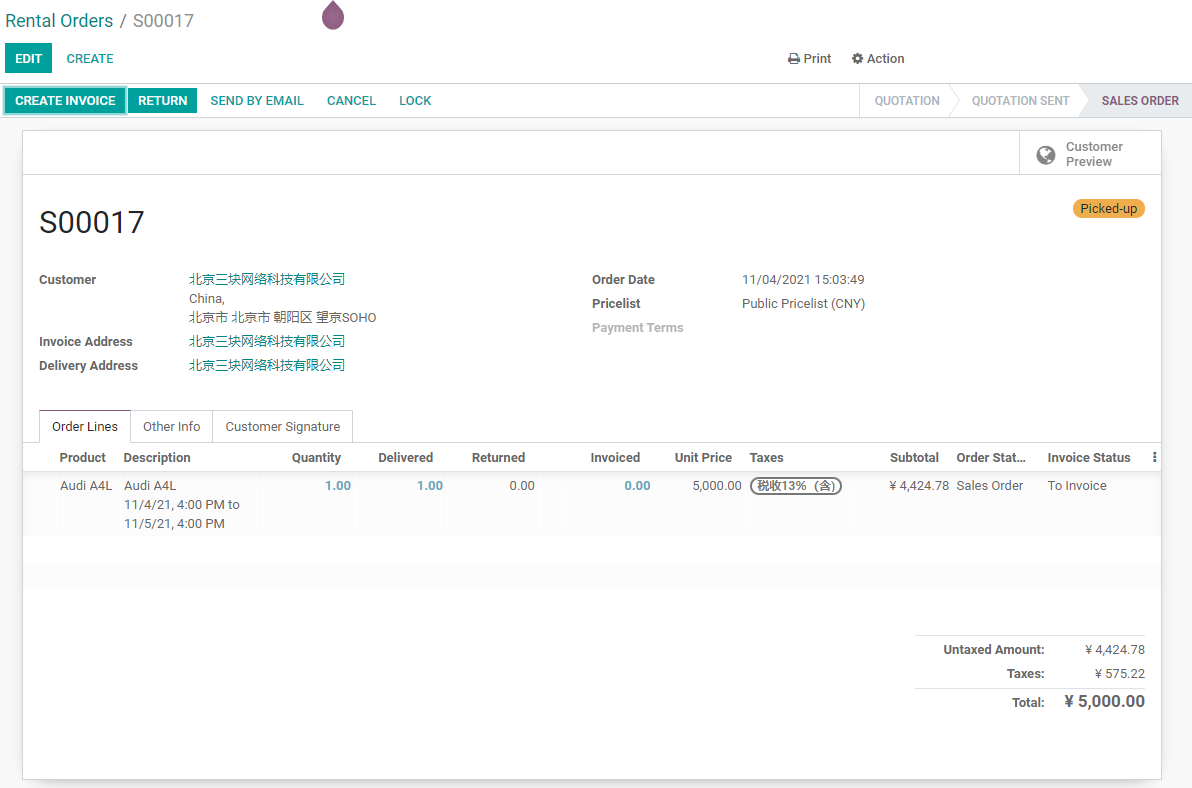The width and height of the screenshot is (1192, 788).
Task: Open the Customer Signature tab
Action: (283, 426)
